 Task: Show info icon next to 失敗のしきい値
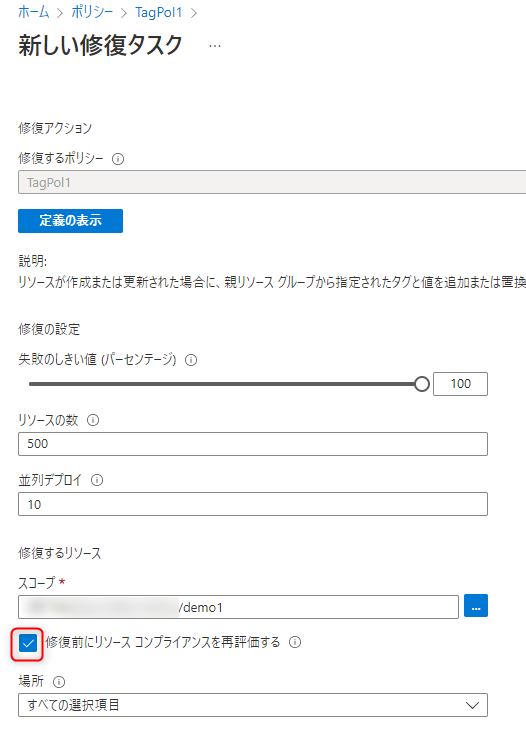pyautogui.click(x=191, y=360)
